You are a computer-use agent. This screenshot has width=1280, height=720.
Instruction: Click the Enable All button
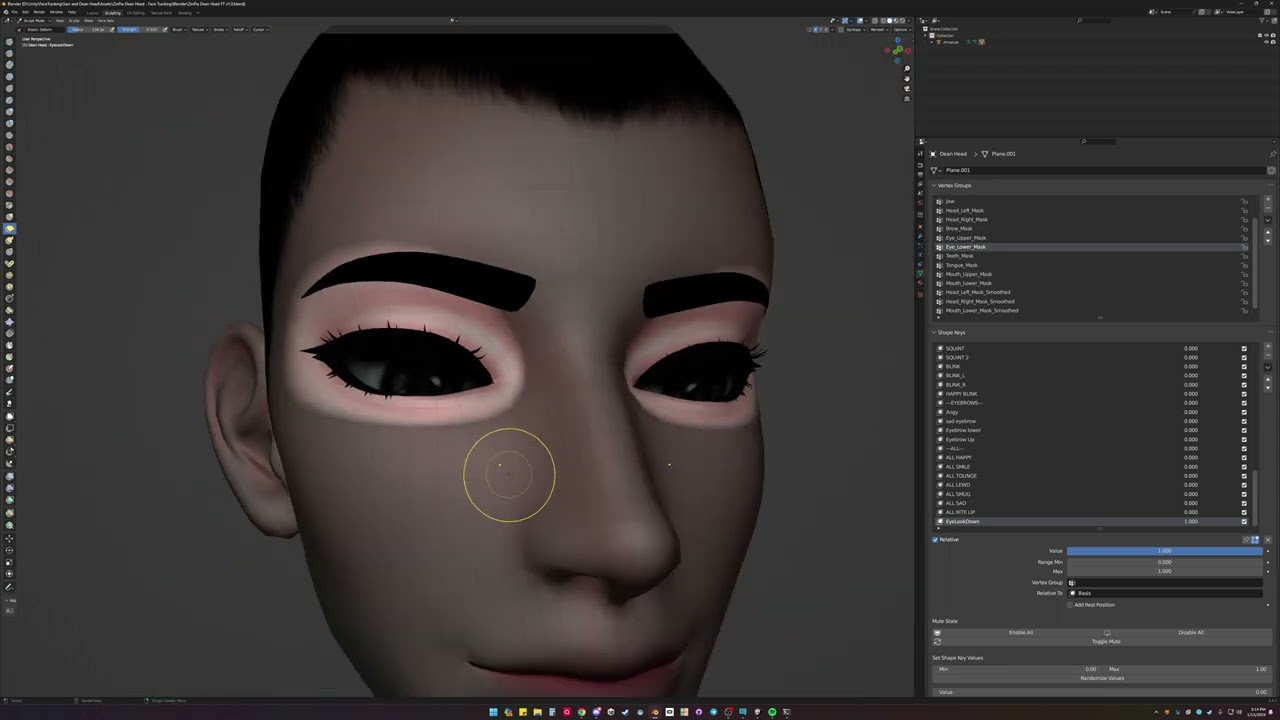coord(1020,632)
